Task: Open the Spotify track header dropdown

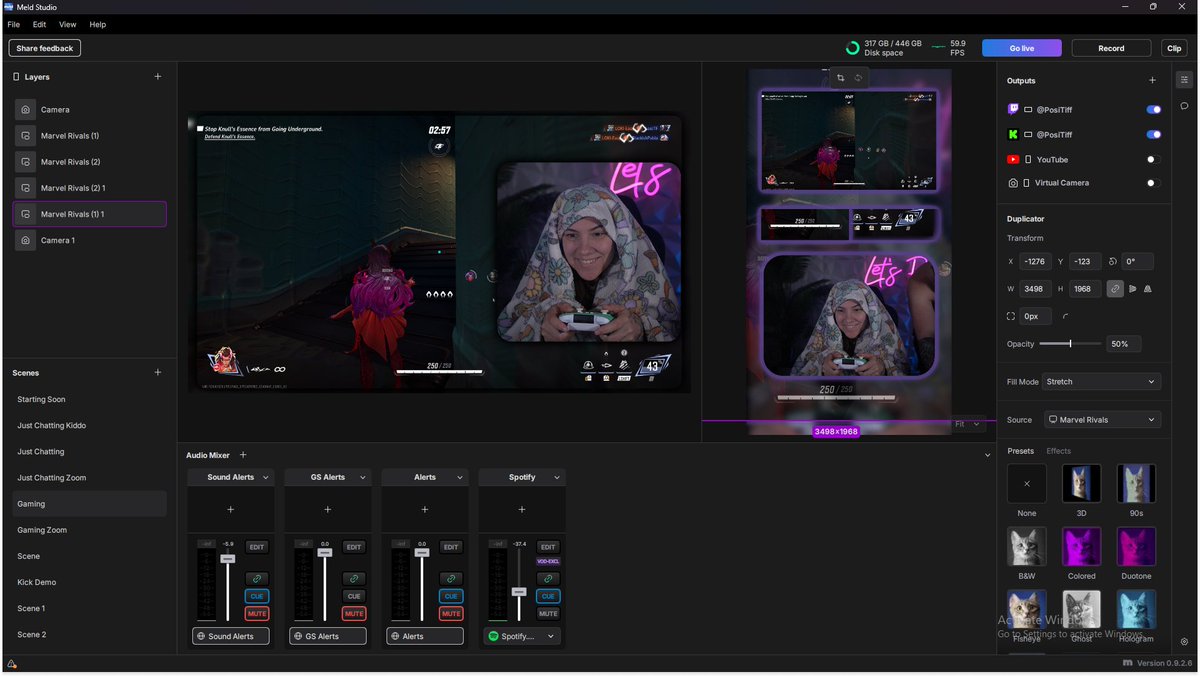Action: point(556,478)
